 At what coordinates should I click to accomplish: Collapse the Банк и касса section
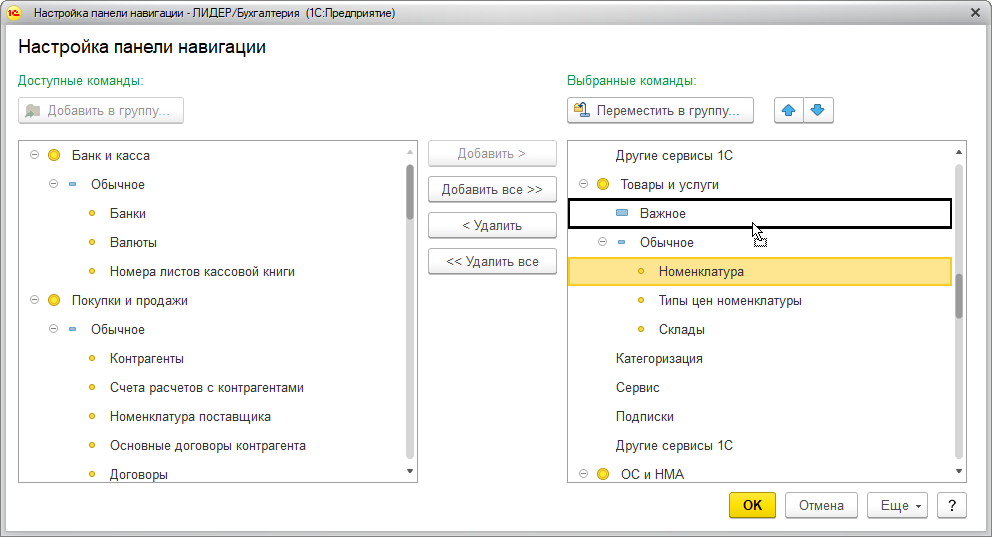coord(35,155)
